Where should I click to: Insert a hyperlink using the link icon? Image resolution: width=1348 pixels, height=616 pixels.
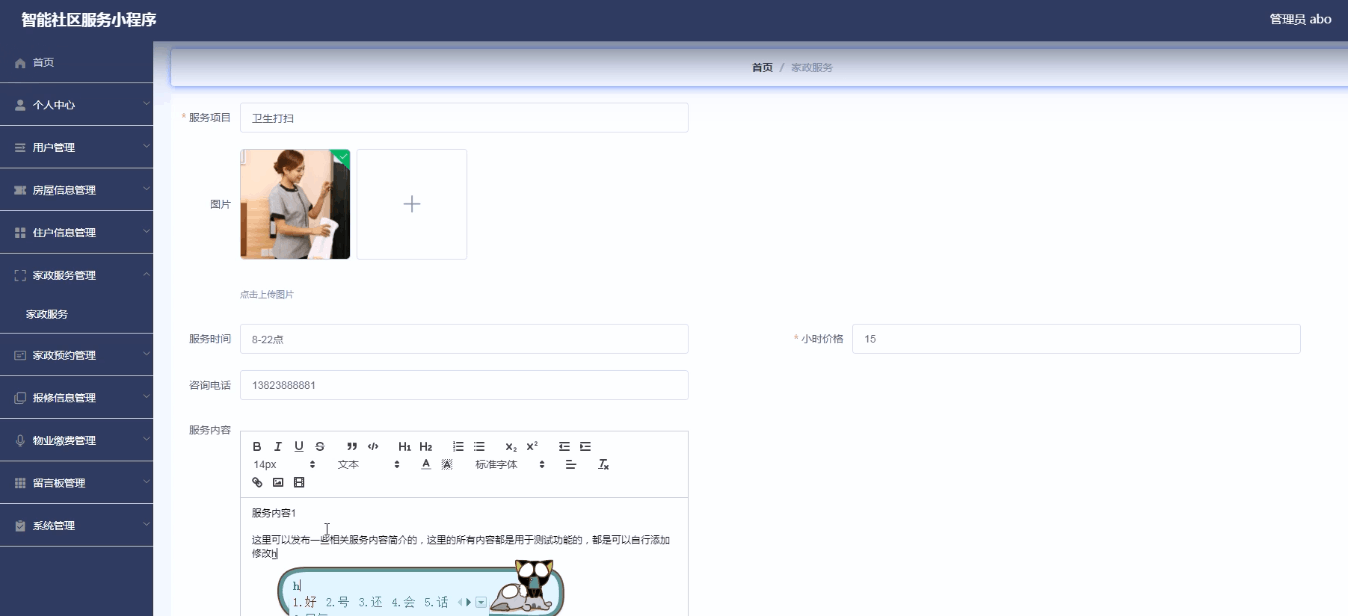pos(257,482)
